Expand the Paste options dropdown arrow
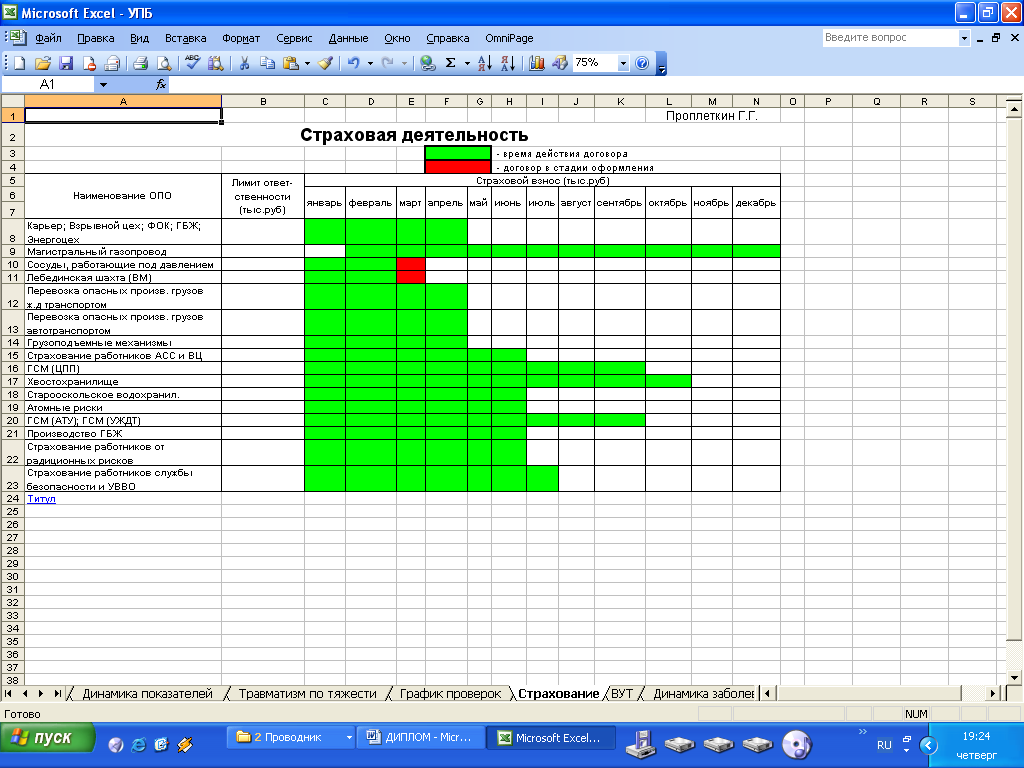 point(307,63)
